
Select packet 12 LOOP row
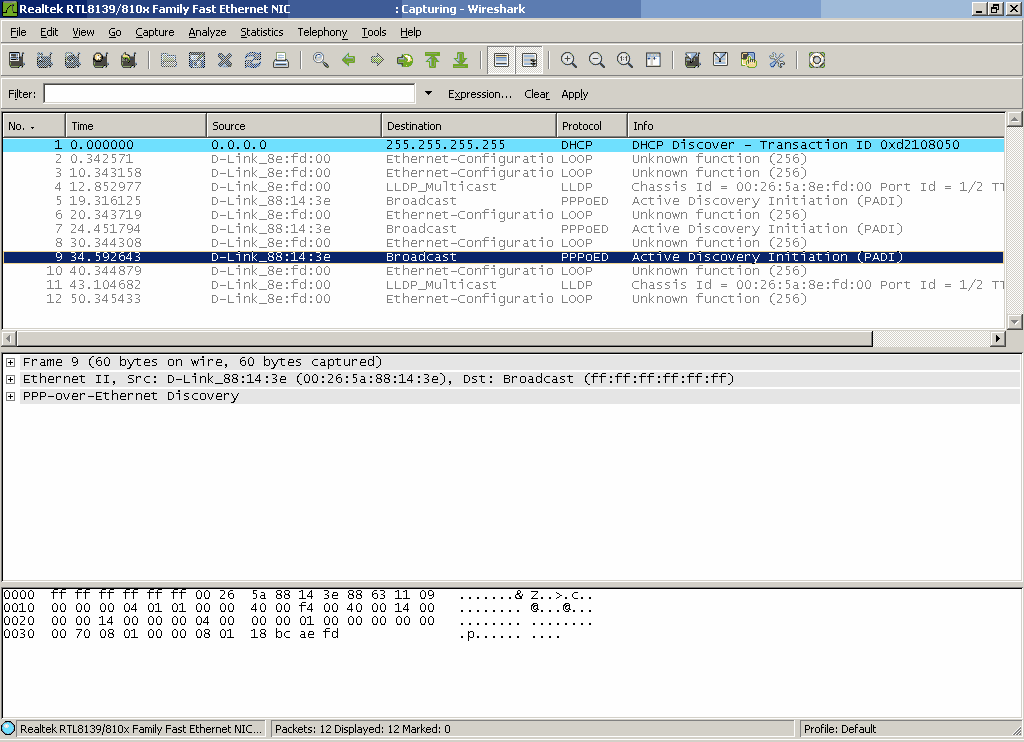(504, 298)
